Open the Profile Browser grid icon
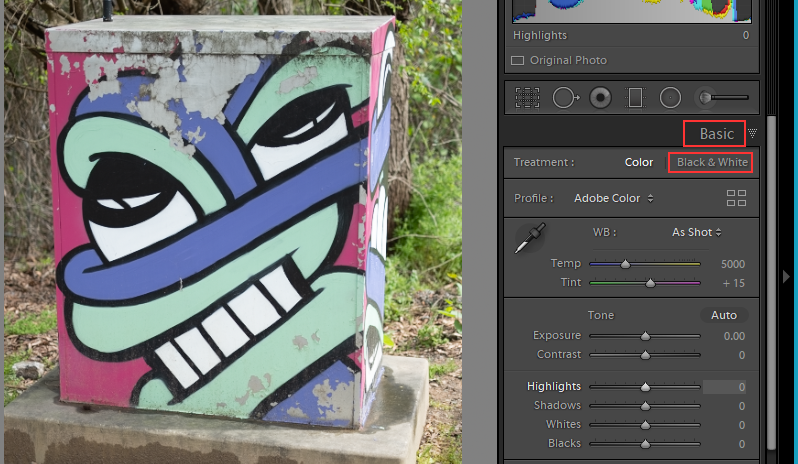This screenshot has width=798, height=464. [x=736, y=198]
